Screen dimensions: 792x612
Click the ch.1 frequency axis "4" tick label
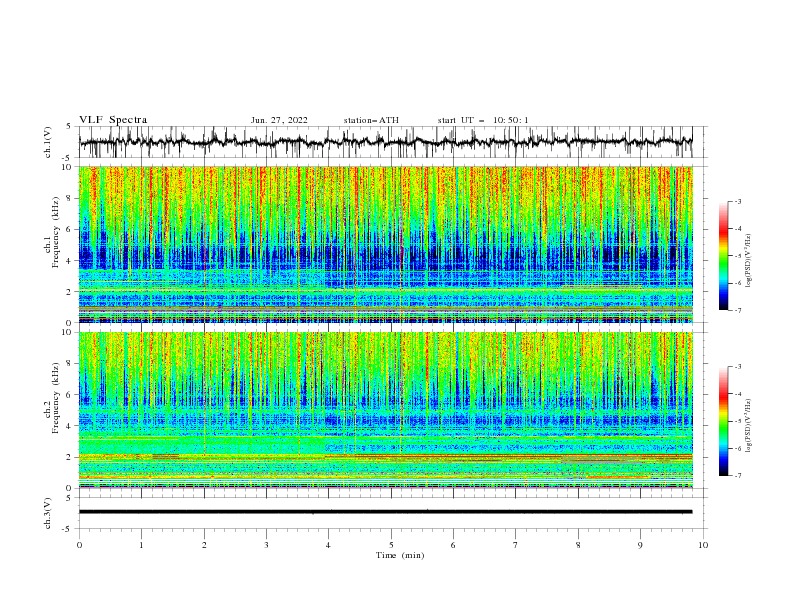pyautogui.click(x=70, y=261)
